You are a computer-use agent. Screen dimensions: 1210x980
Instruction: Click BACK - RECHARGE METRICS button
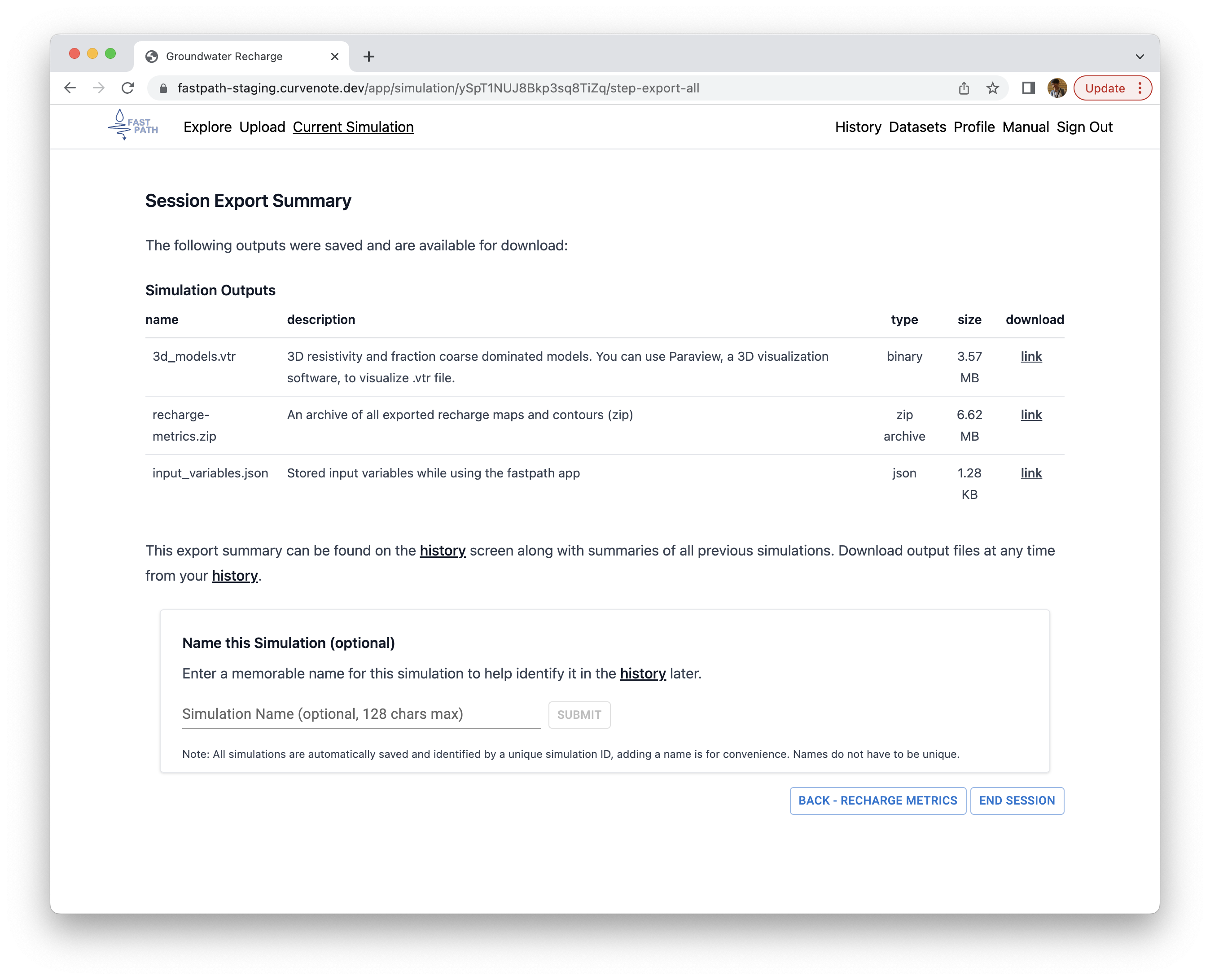click(x=877, y=800)
